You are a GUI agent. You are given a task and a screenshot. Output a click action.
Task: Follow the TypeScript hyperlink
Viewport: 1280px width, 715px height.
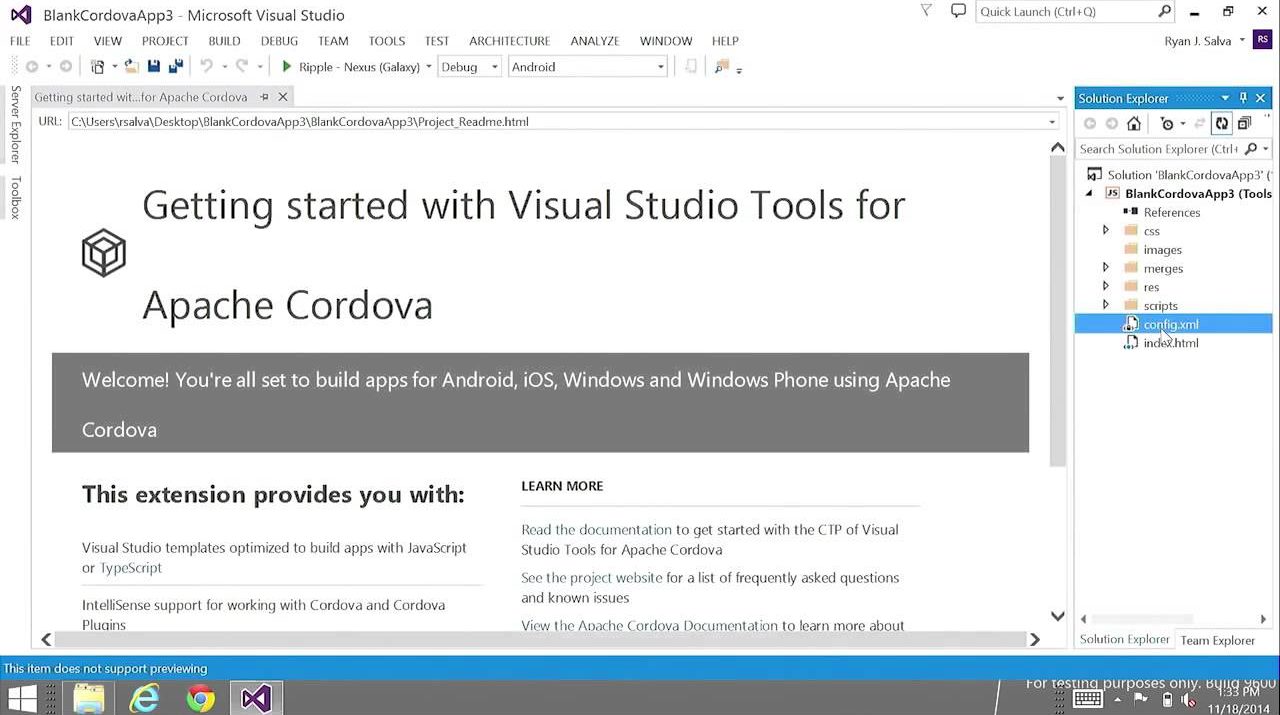coord(130,568)
